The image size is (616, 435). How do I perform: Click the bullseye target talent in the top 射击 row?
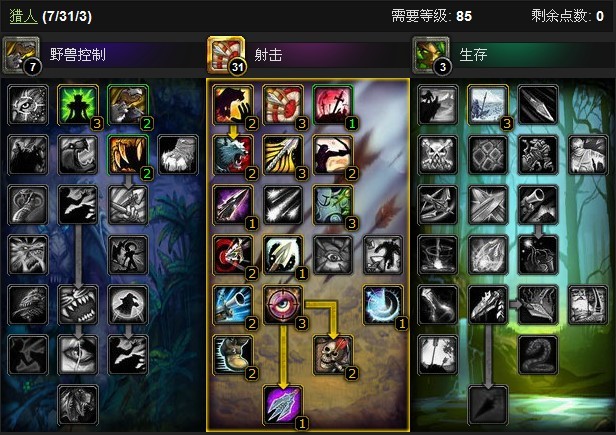pyautogui.click(x=283, y=105)
